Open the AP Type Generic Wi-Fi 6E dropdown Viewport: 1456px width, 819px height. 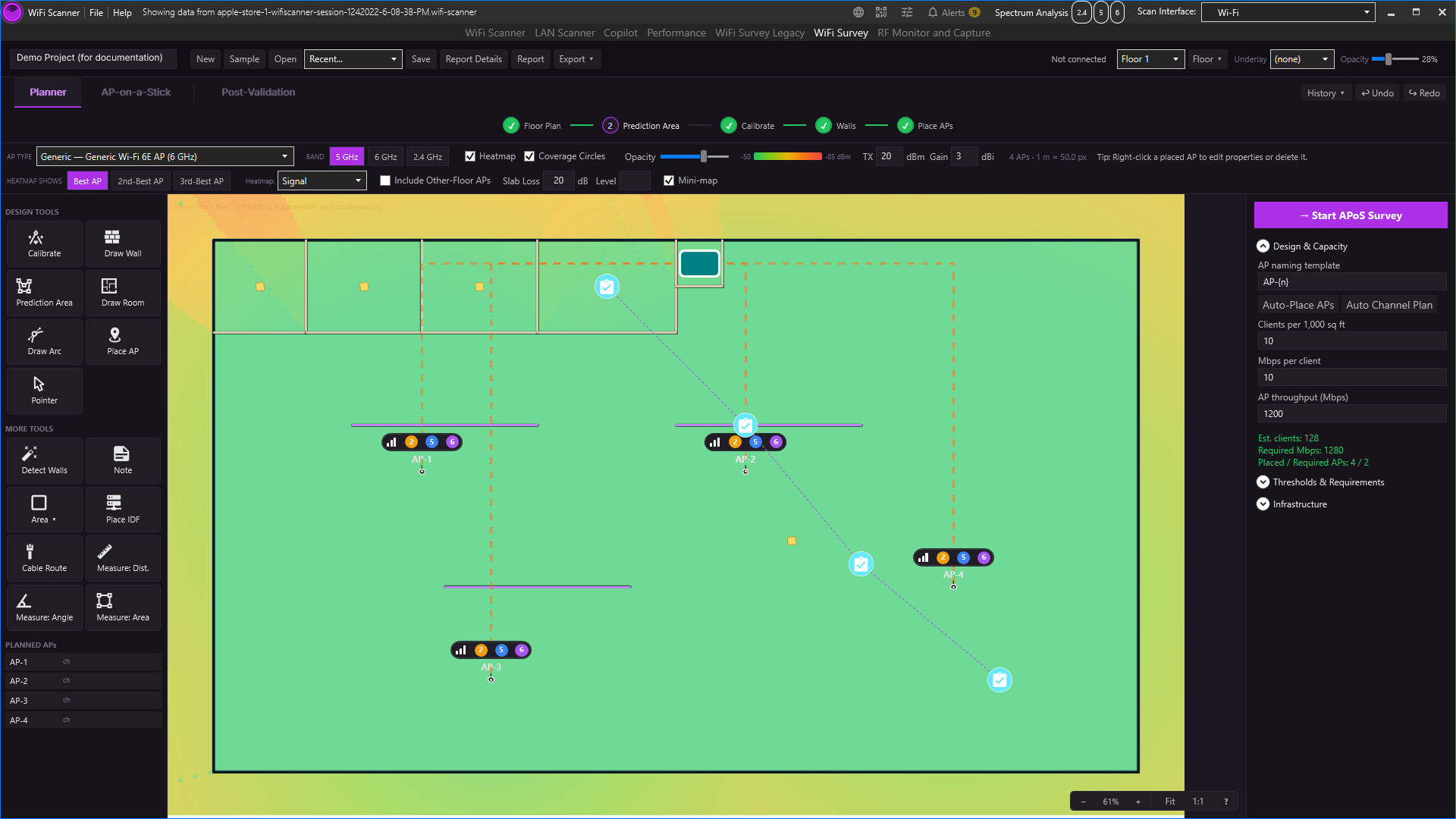165,157
